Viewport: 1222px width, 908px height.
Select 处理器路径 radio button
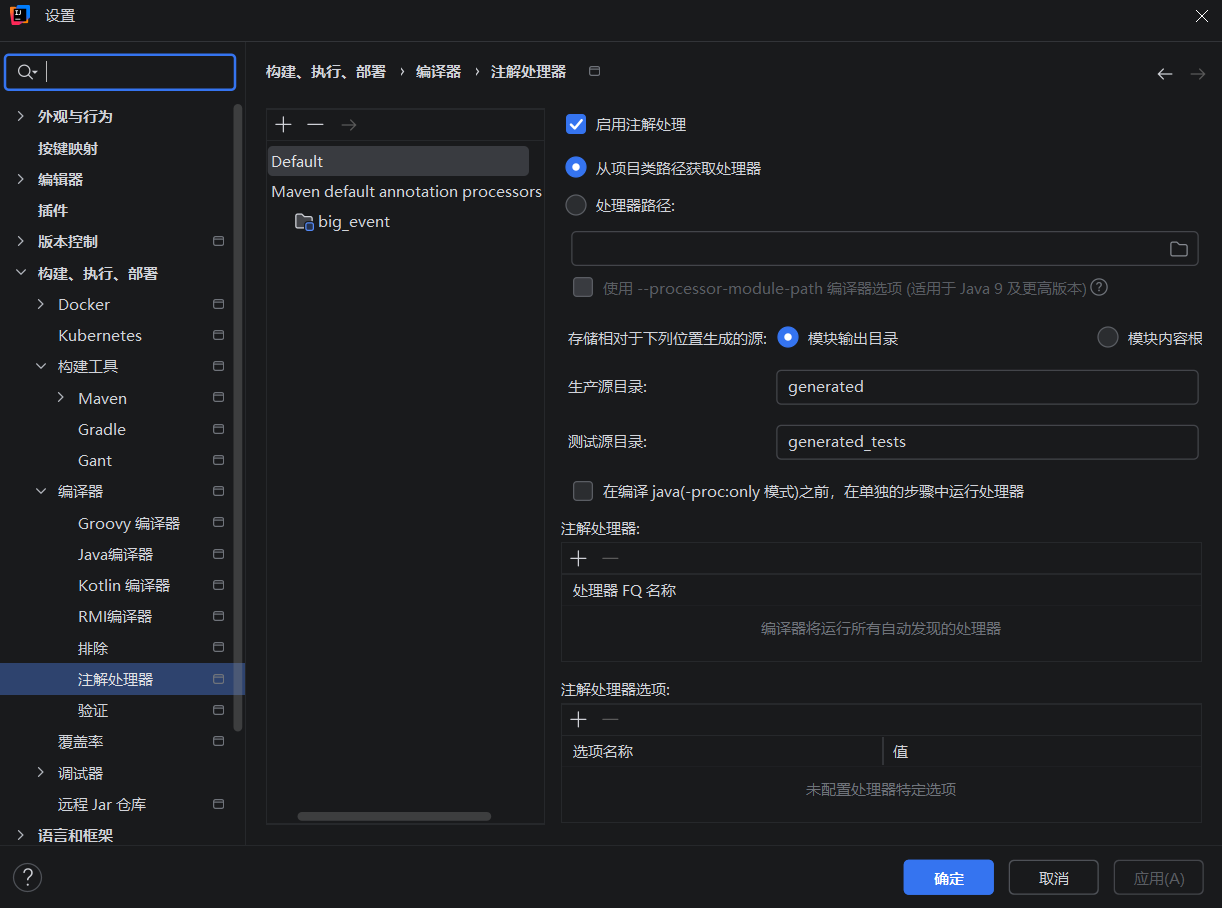point(576,205)
